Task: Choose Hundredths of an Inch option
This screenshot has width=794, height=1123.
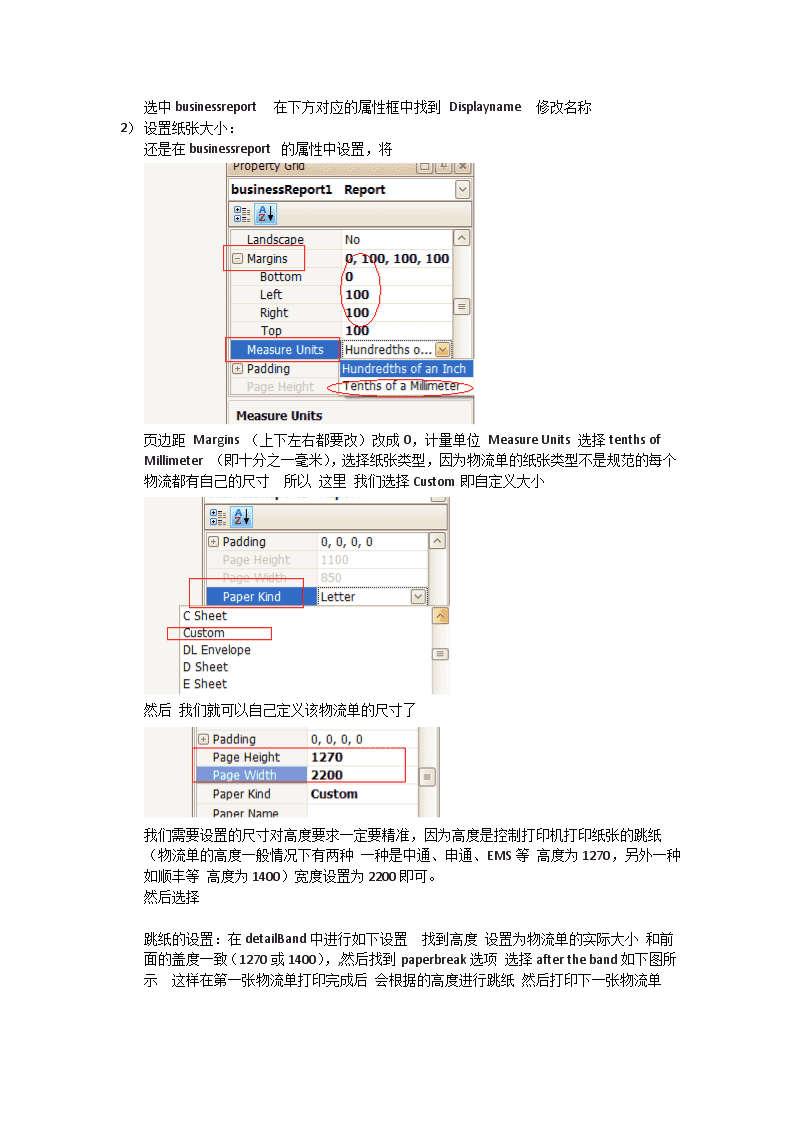Action: pyautogui.click(x=406, y=368)
